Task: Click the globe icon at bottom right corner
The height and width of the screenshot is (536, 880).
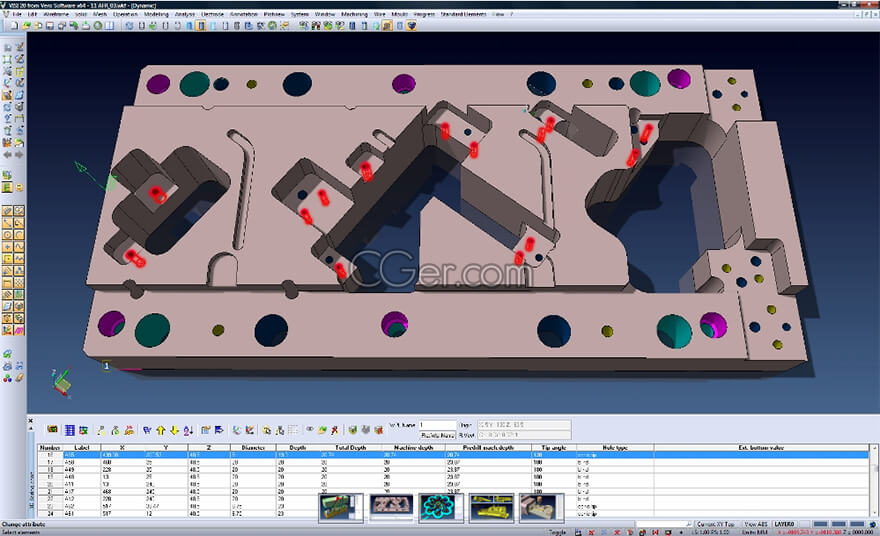Action: [872, 524]
